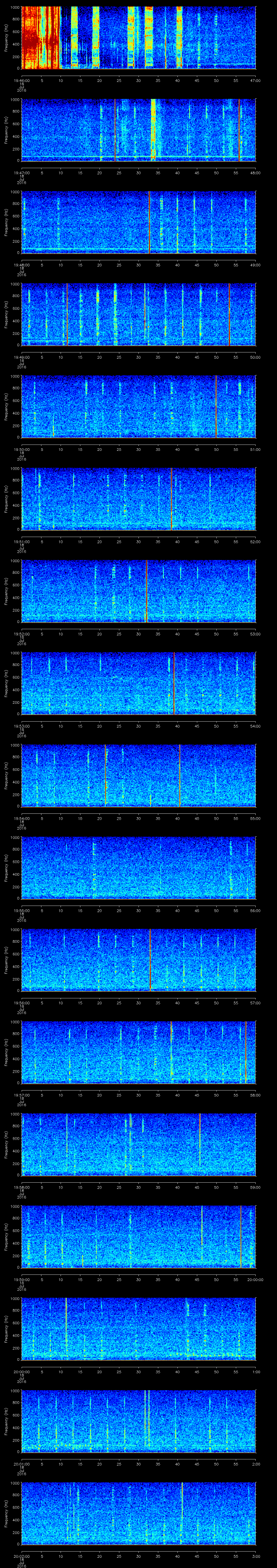Click the 19:50:00 start time label
277x1568 pixels.
point(22,449)
